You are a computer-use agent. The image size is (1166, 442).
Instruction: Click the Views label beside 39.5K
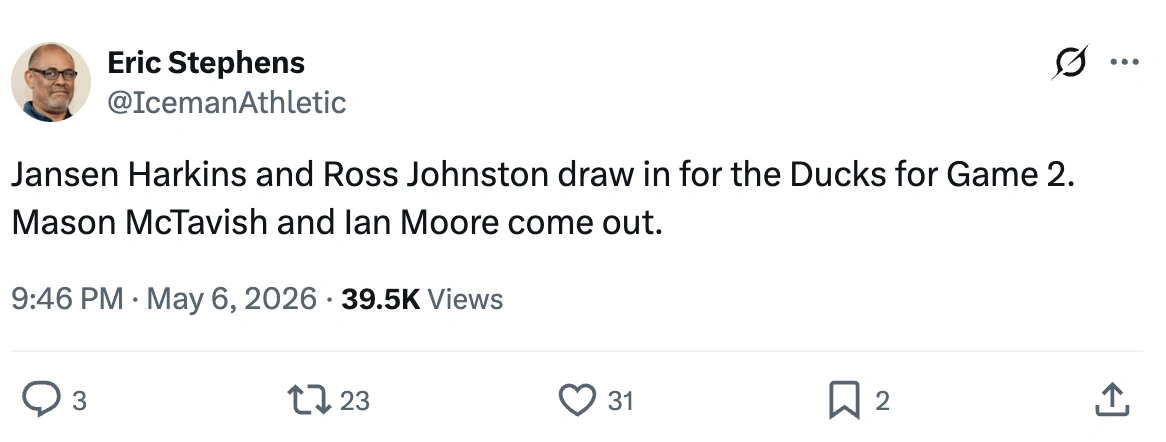(x=466, y=299)
